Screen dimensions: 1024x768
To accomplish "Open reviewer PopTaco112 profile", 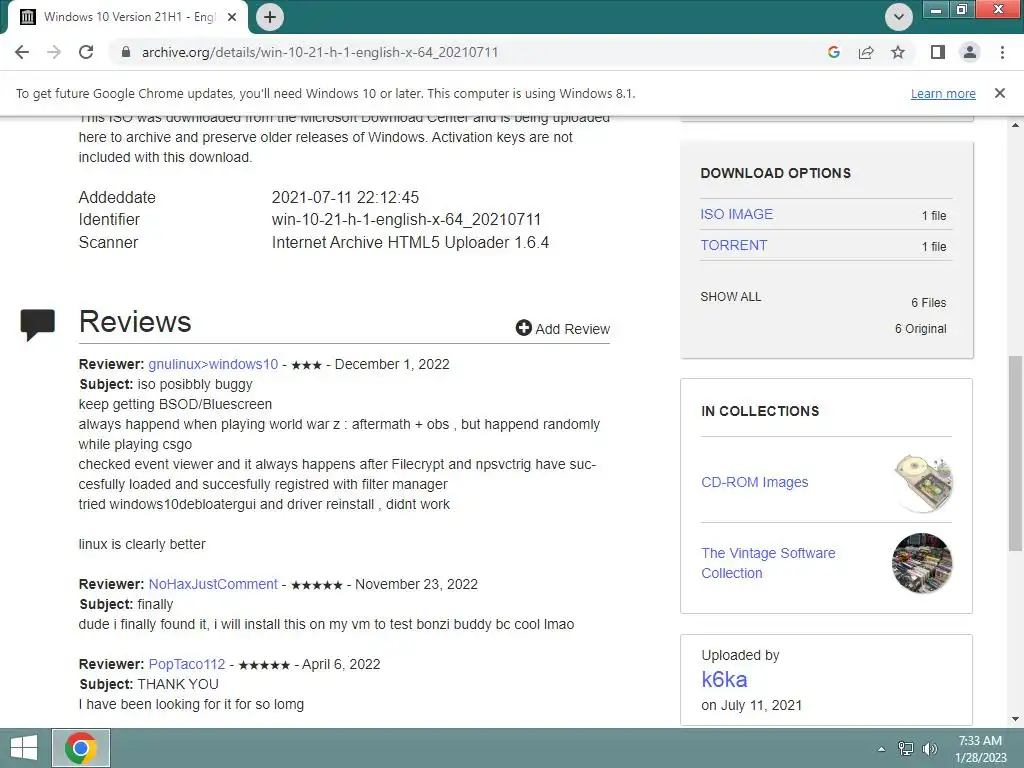I will point(187,664).
